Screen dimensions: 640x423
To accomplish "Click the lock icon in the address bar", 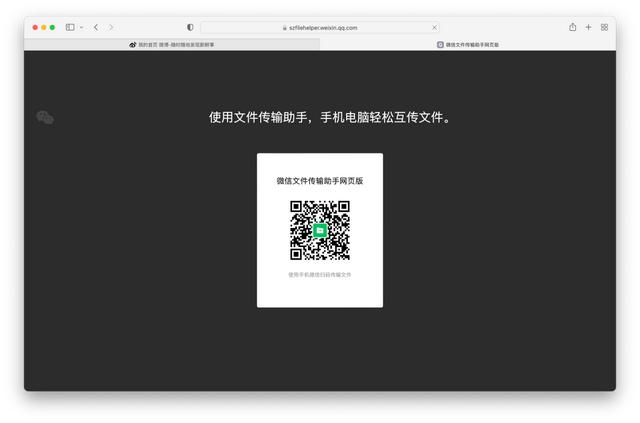I will pyautogui.click(x=284, y=28).
